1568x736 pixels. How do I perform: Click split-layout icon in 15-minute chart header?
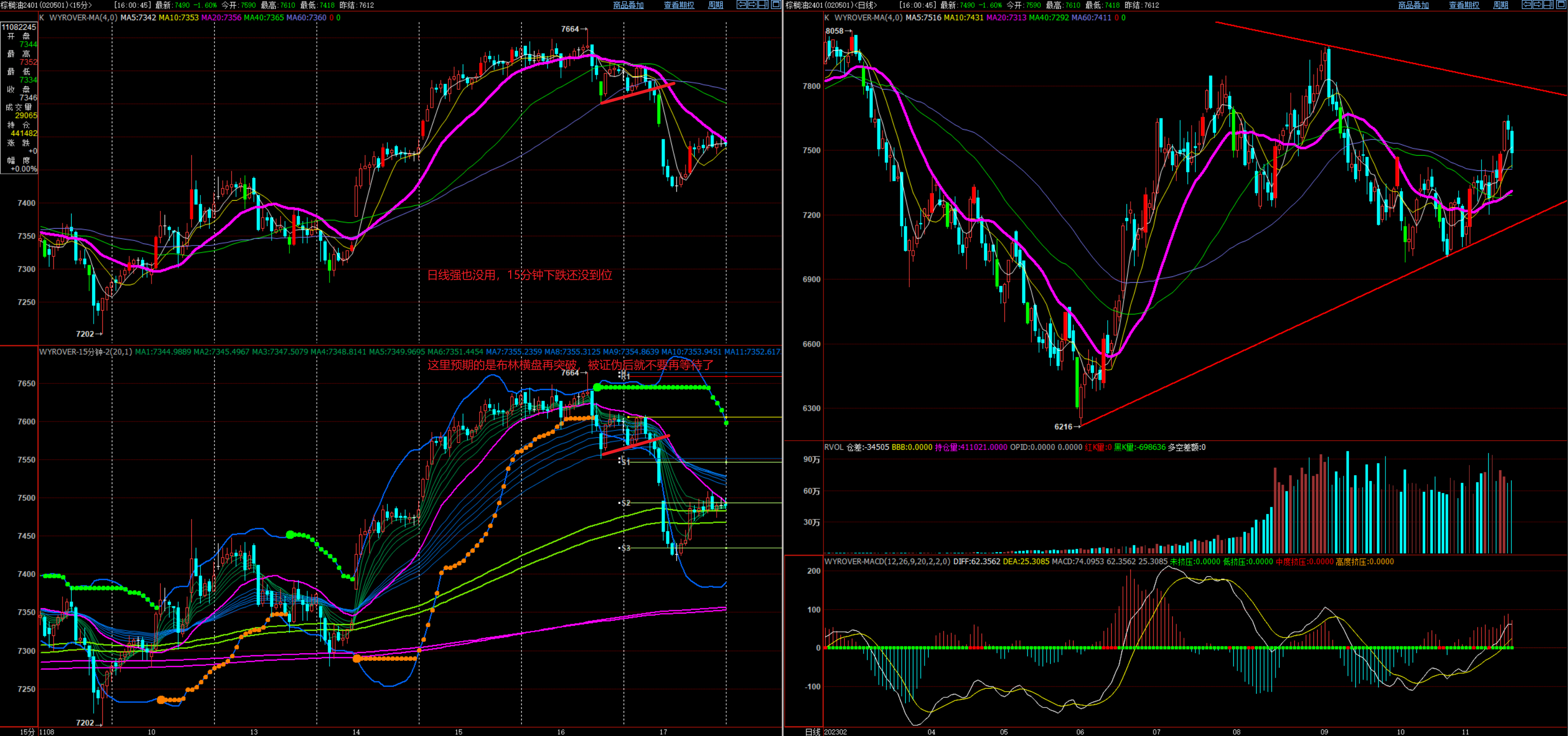pos(763,5)
